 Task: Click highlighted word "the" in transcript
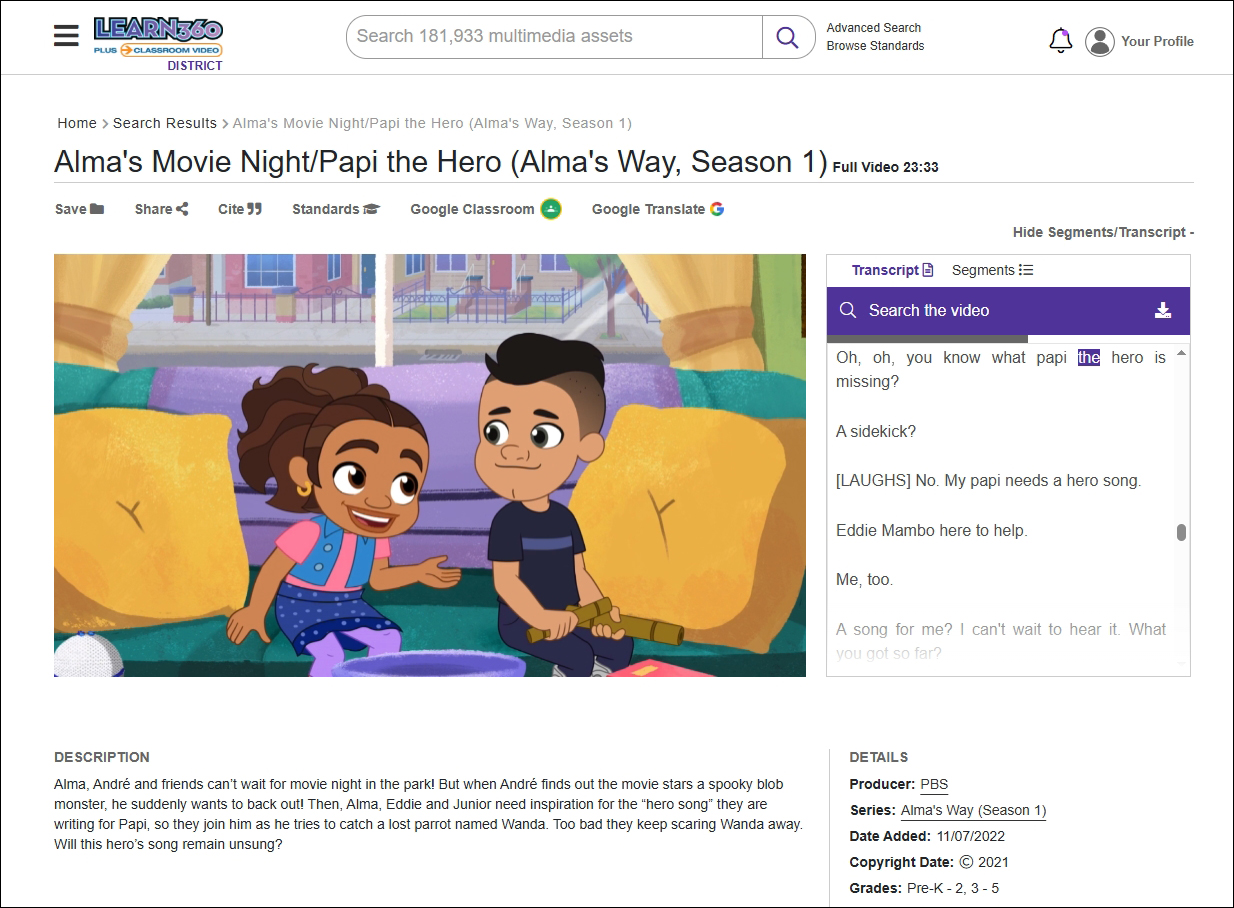click(x=1089, y=357)
